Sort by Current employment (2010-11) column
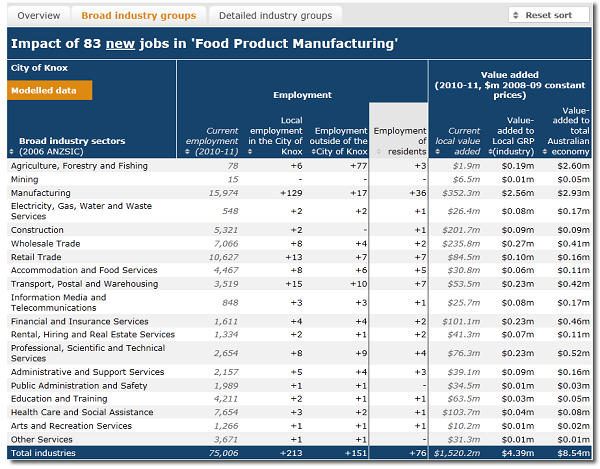 click(208, 141)
